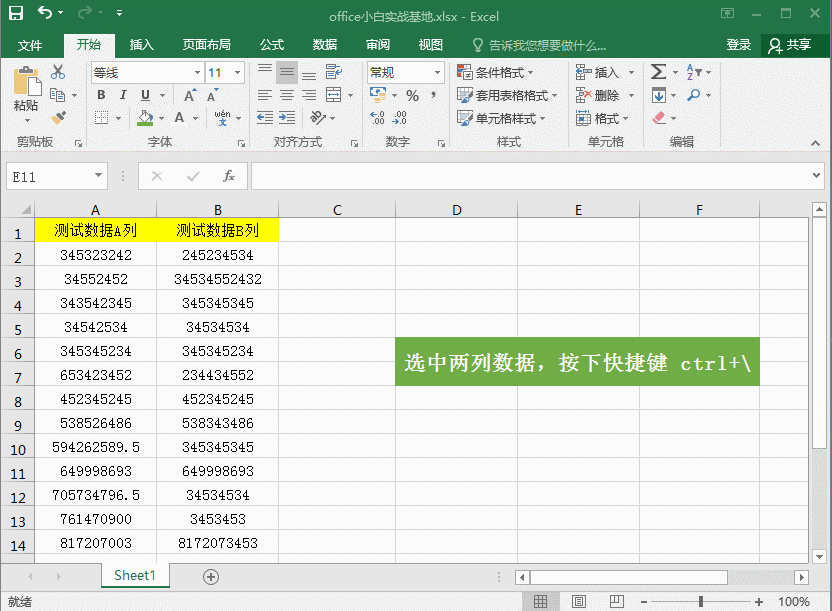Click the Cut scissors icon
The height and width of the screenshot is (611, 832).
tap(58, 72)
